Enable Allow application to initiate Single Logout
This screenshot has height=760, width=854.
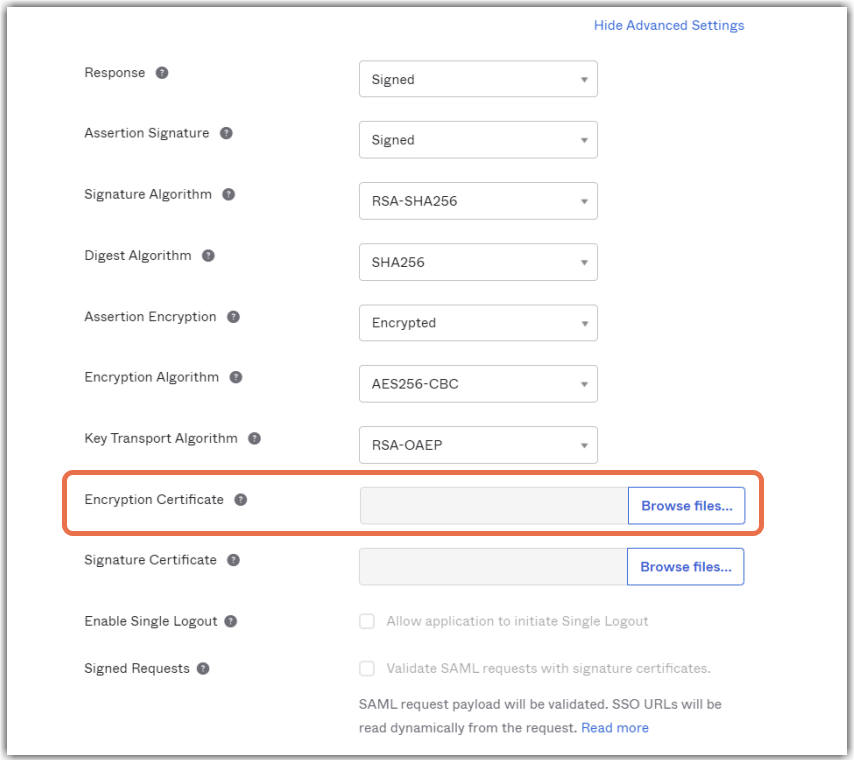[x=367, y=622]
